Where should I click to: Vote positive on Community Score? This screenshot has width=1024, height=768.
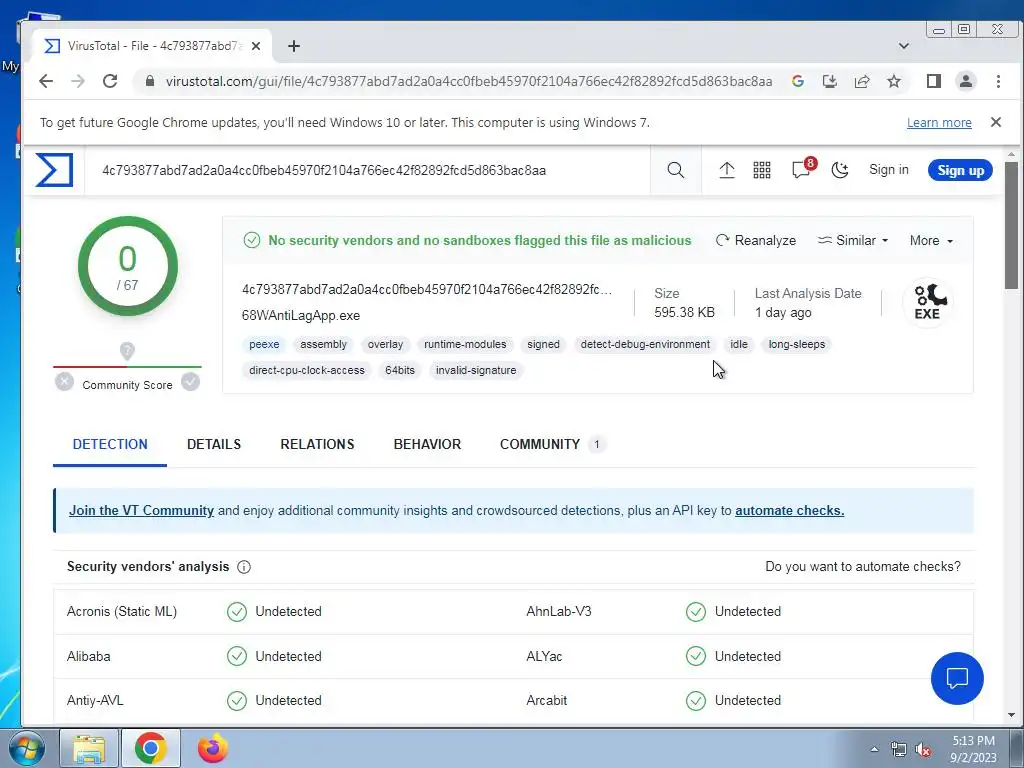pos(190,381)
